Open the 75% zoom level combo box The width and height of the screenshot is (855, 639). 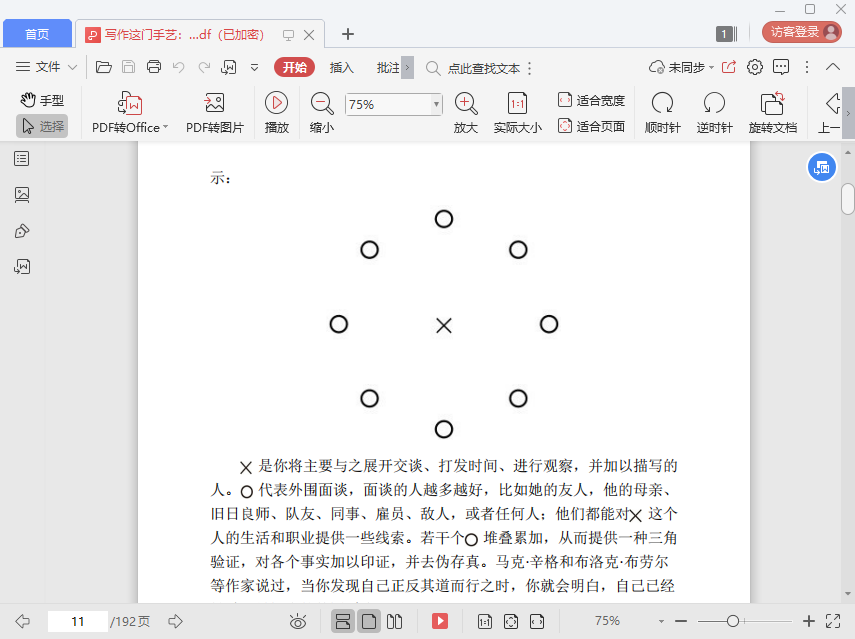pos(393,104)
